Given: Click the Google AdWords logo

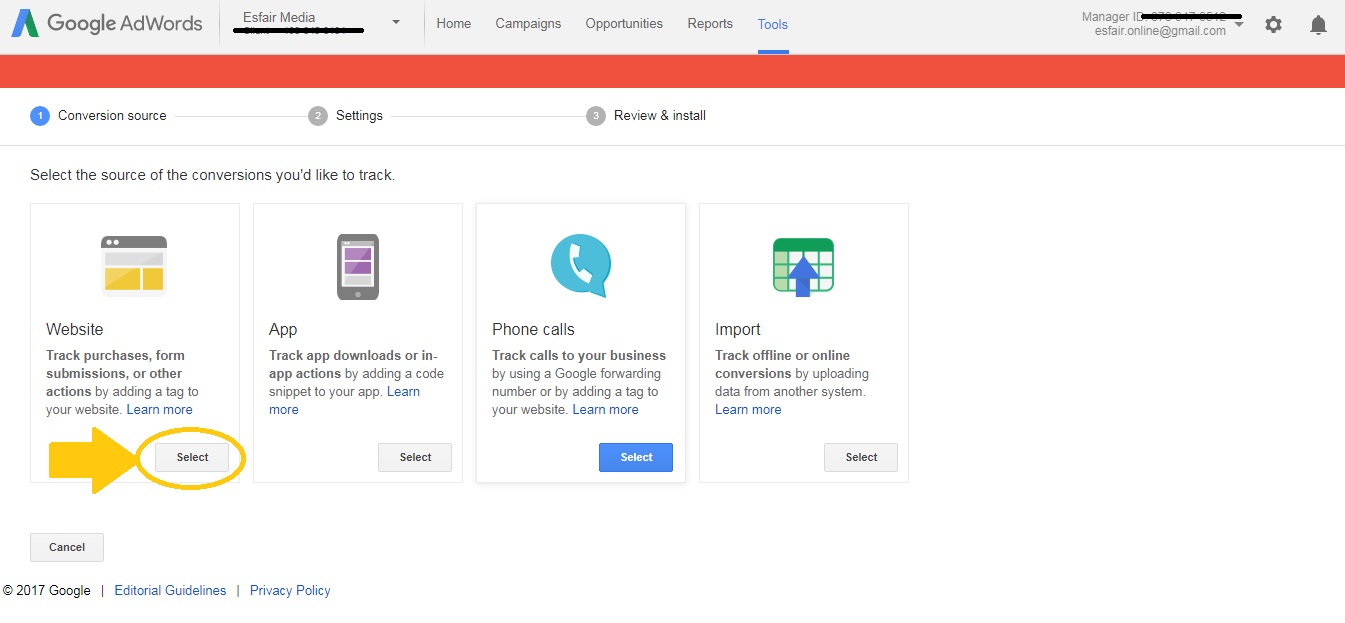Looking at the screenshot, I should [107, 23].
